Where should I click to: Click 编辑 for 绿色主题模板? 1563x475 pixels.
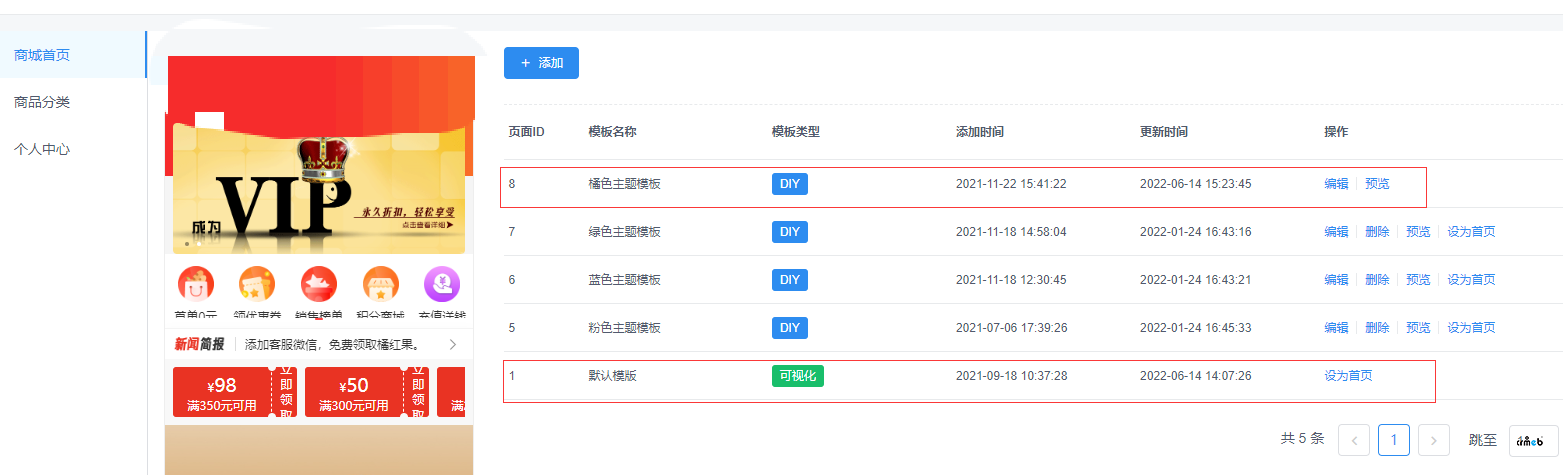pos(1336,232)
